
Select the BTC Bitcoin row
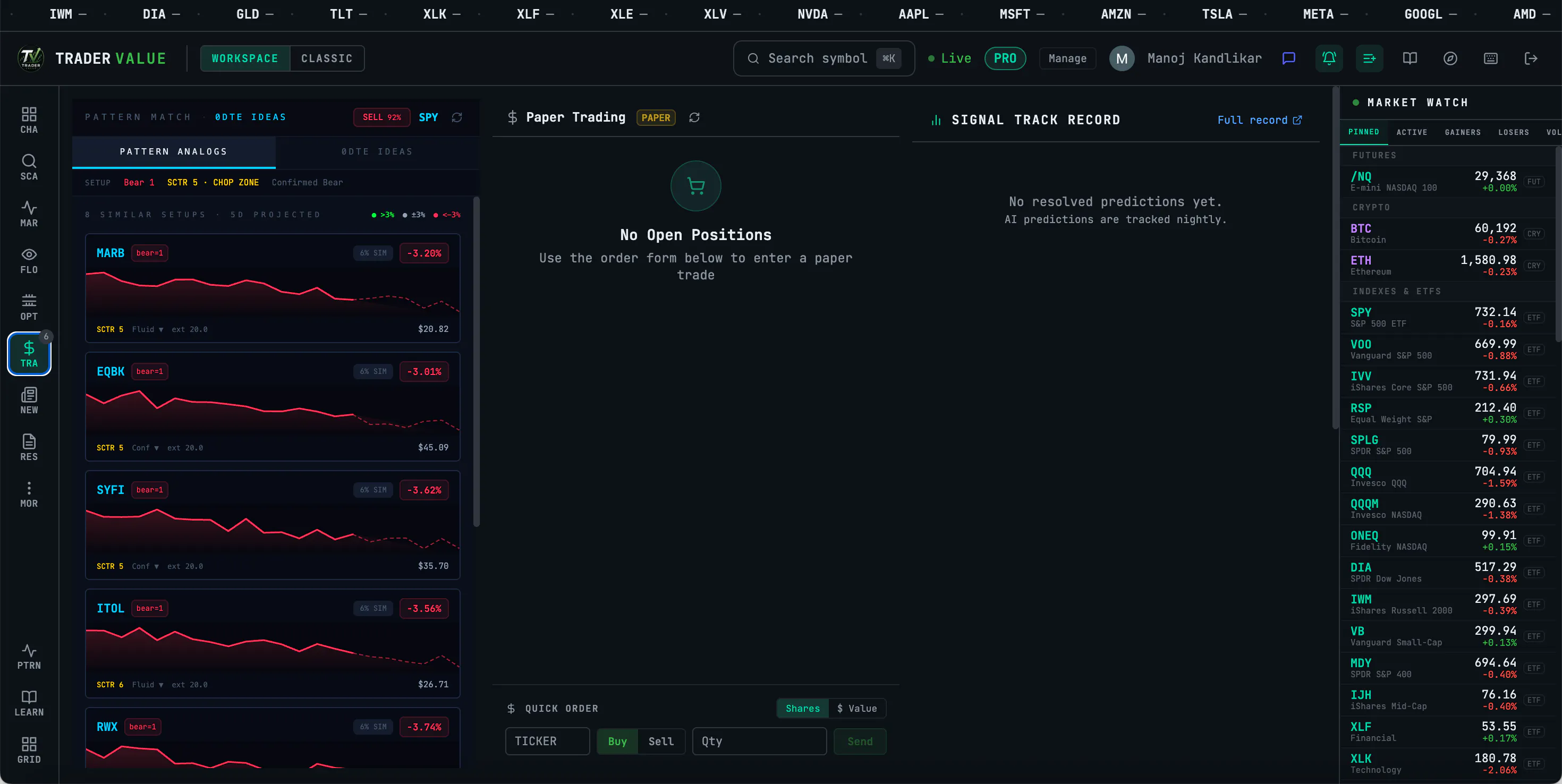[x=1446, y=233]
